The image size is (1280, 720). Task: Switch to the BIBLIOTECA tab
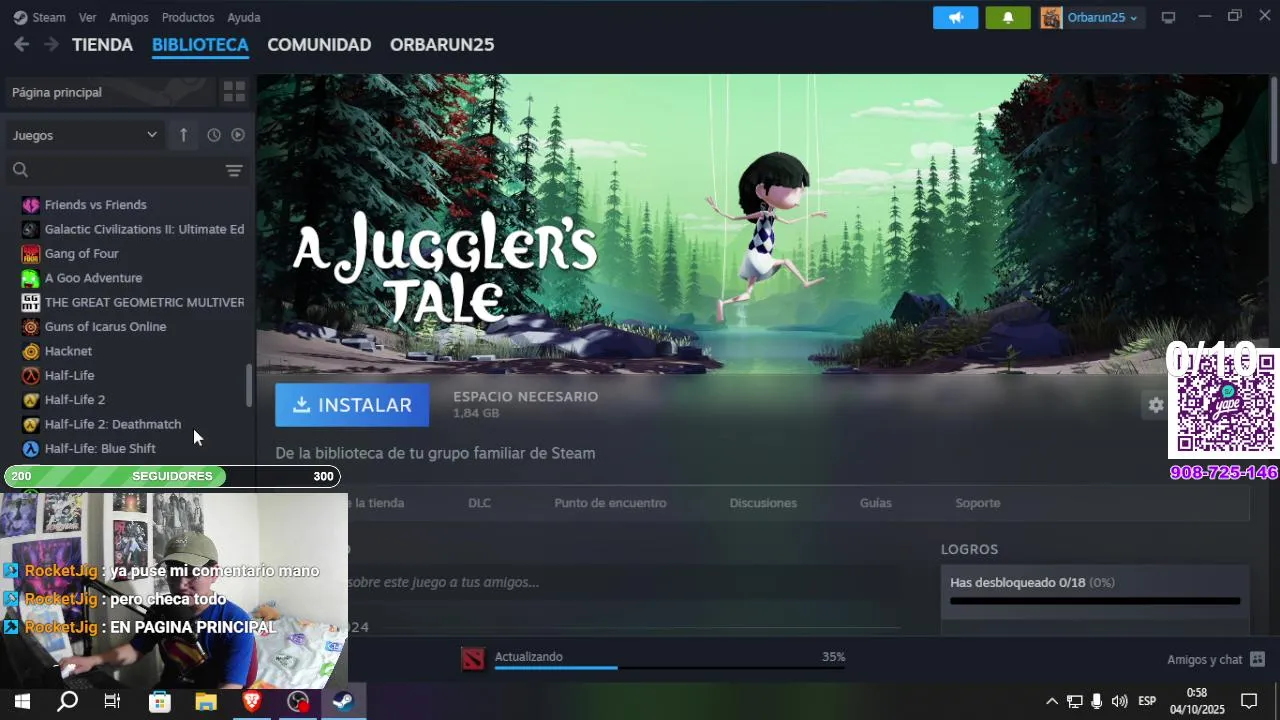[x=200, y=45]
